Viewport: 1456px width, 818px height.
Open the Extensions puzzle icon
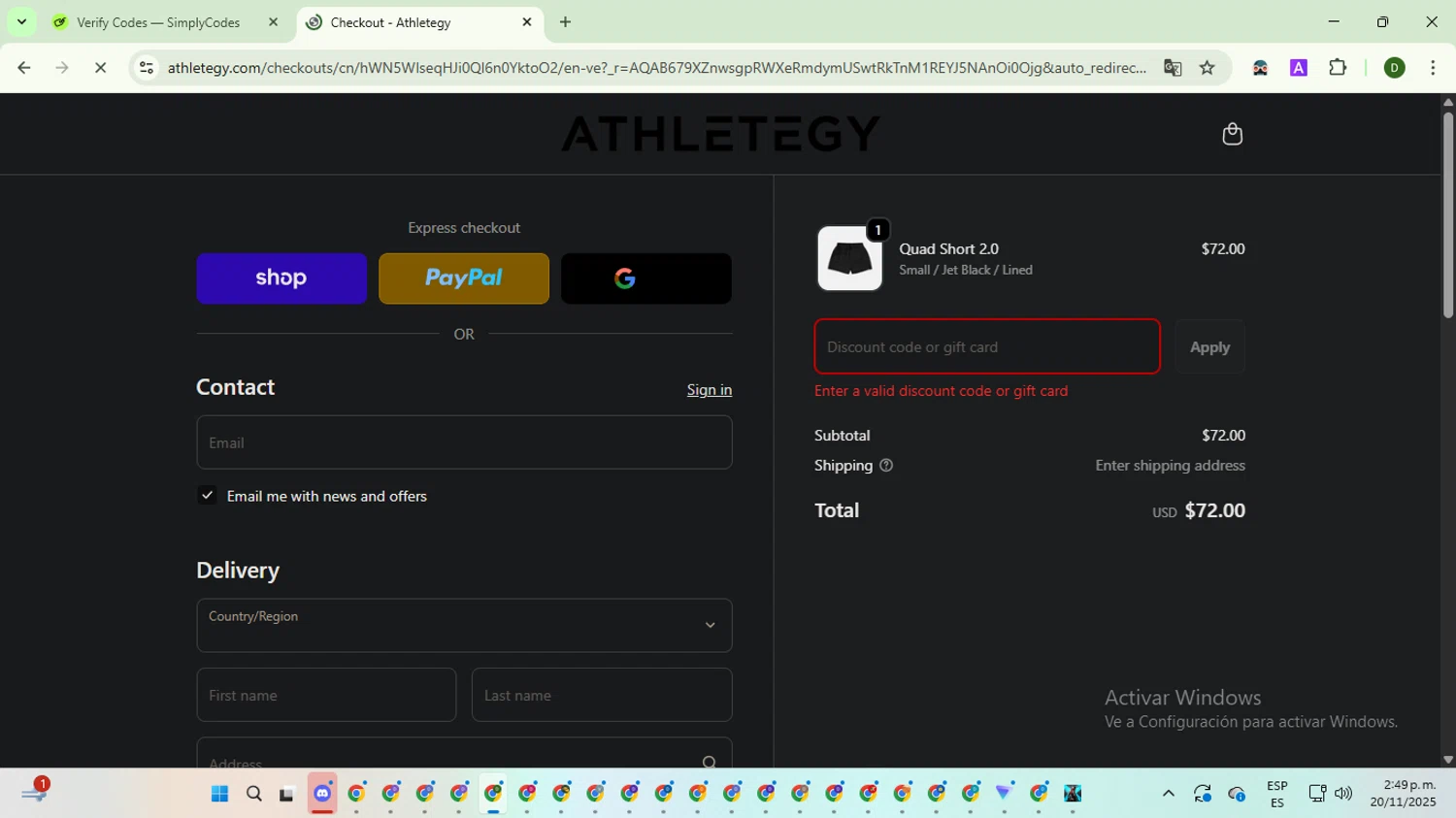click(1338, 68)
